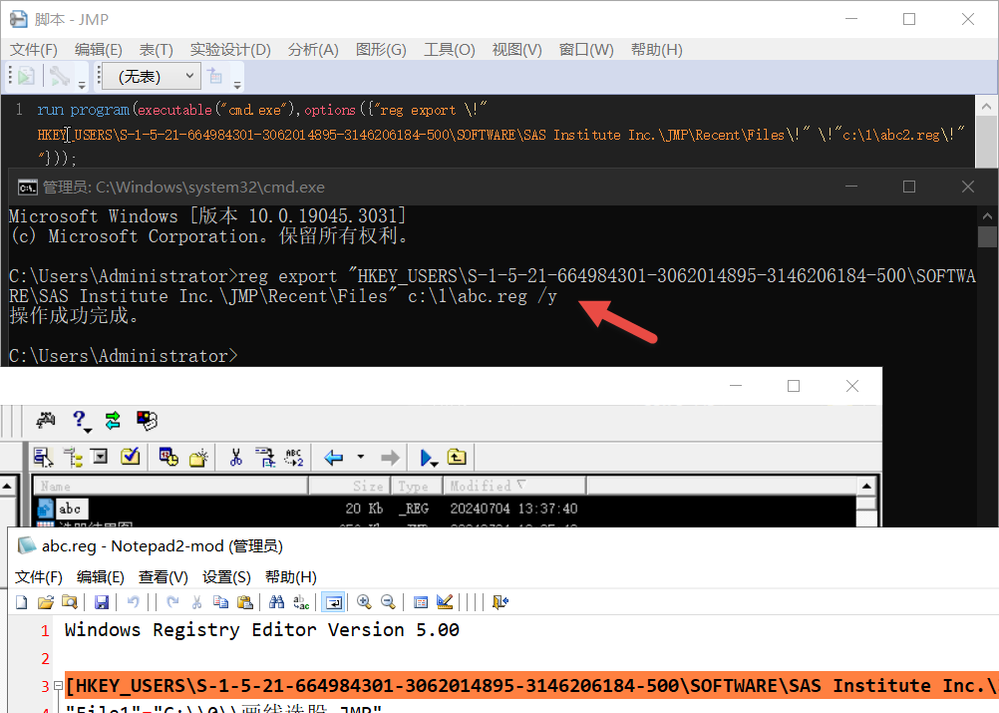Create a new document in Notepad2
The image size is (999, 713).
coord(22,601)
